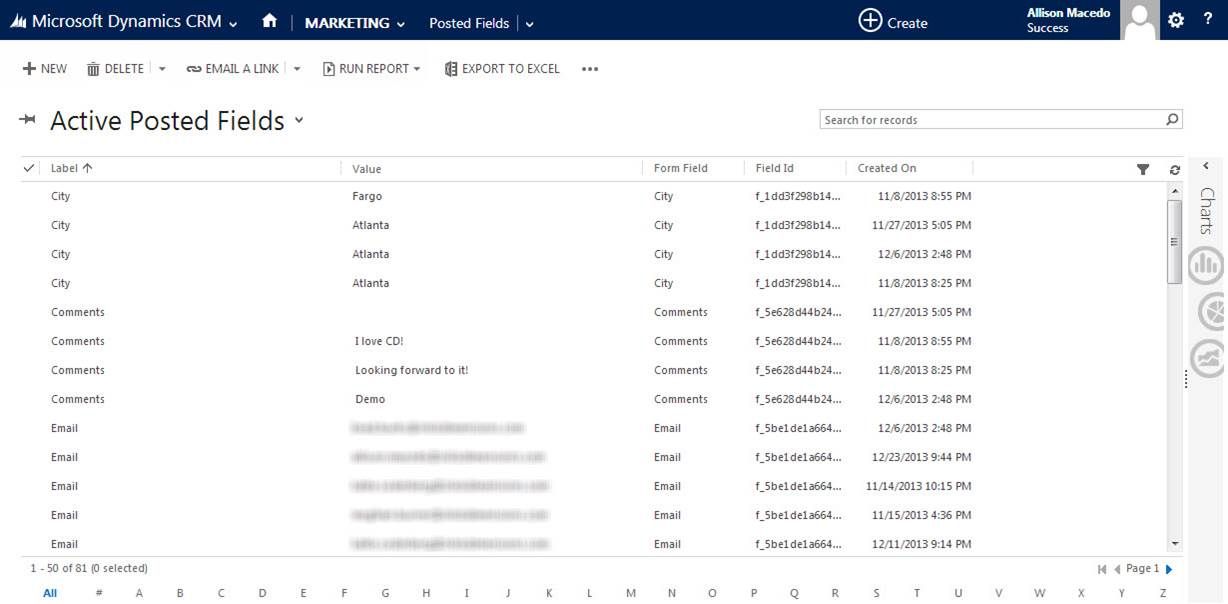Toggle the select-all checkmark in grid header
The image size is (1228, 604).
coord(29,168)
